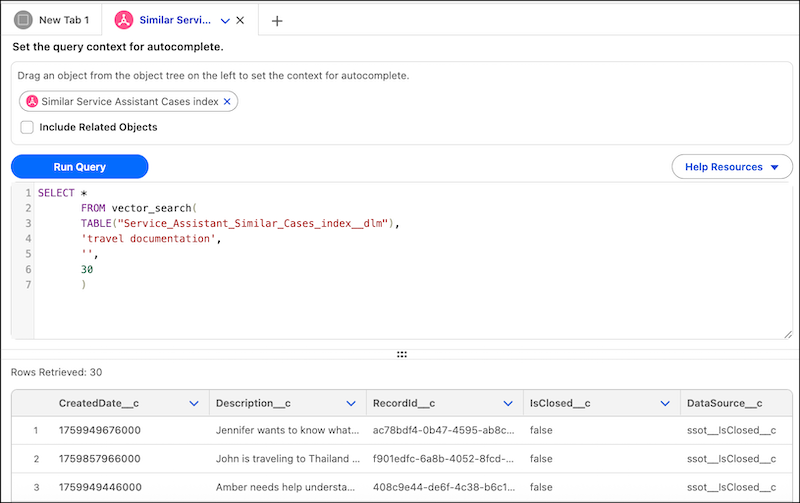Close the Similar Servi... tab
The width and height of the screenshot is (800, 503).
[x=240, y=20]
